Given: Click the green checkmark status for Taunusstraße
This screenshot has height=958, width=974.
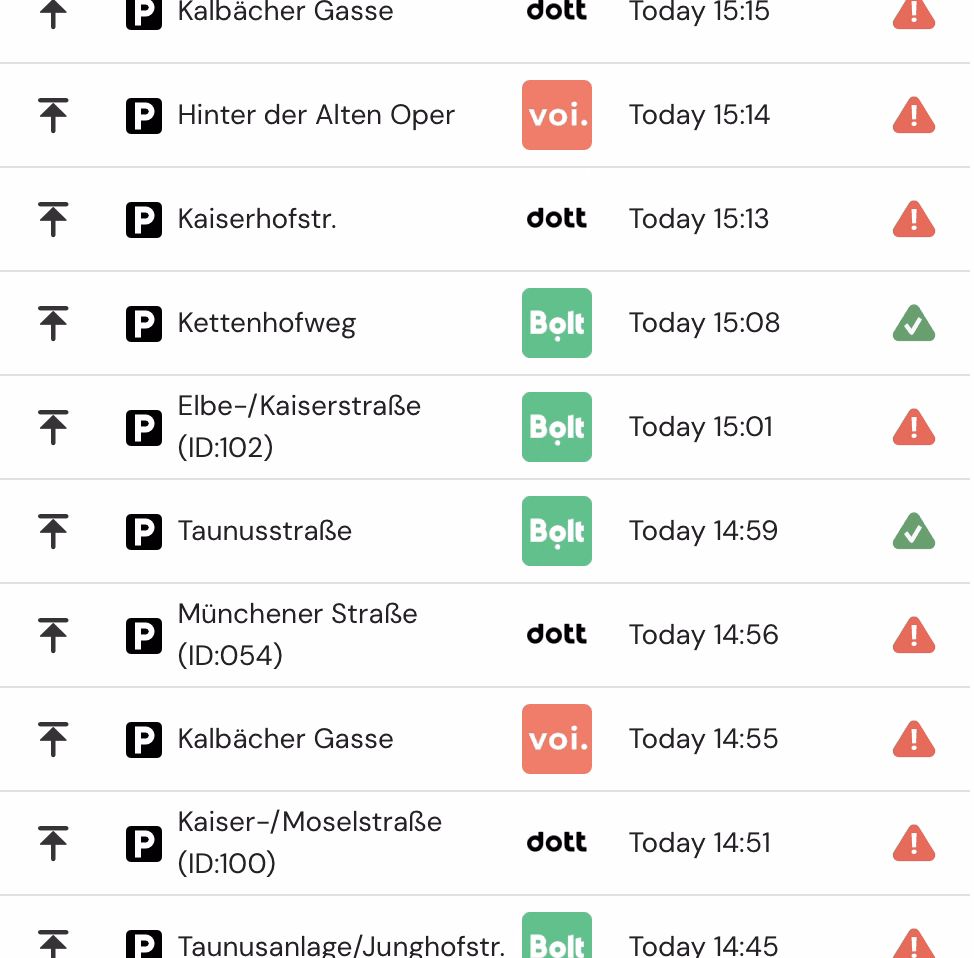Looking at the screenshot, I should click(913, 531).
